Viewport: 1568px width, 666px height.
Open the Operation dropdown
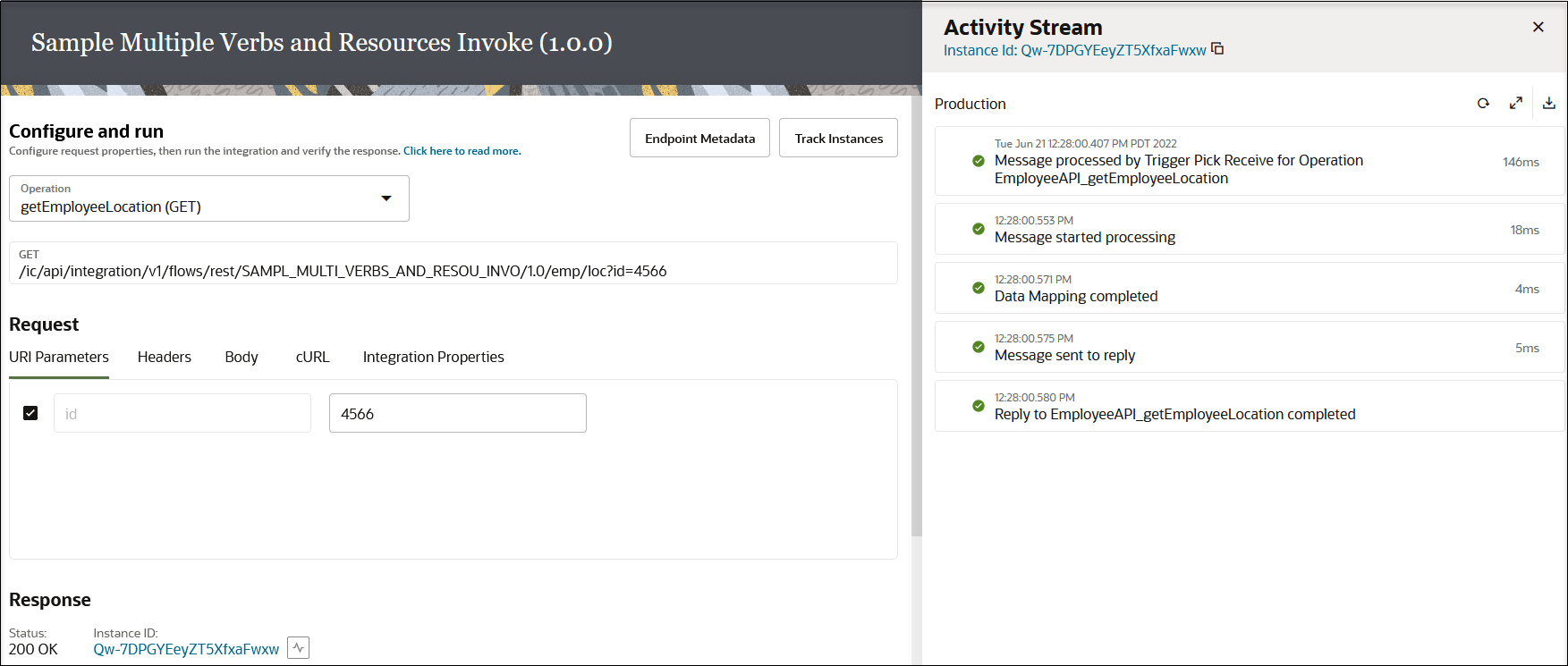coord(209,198)
